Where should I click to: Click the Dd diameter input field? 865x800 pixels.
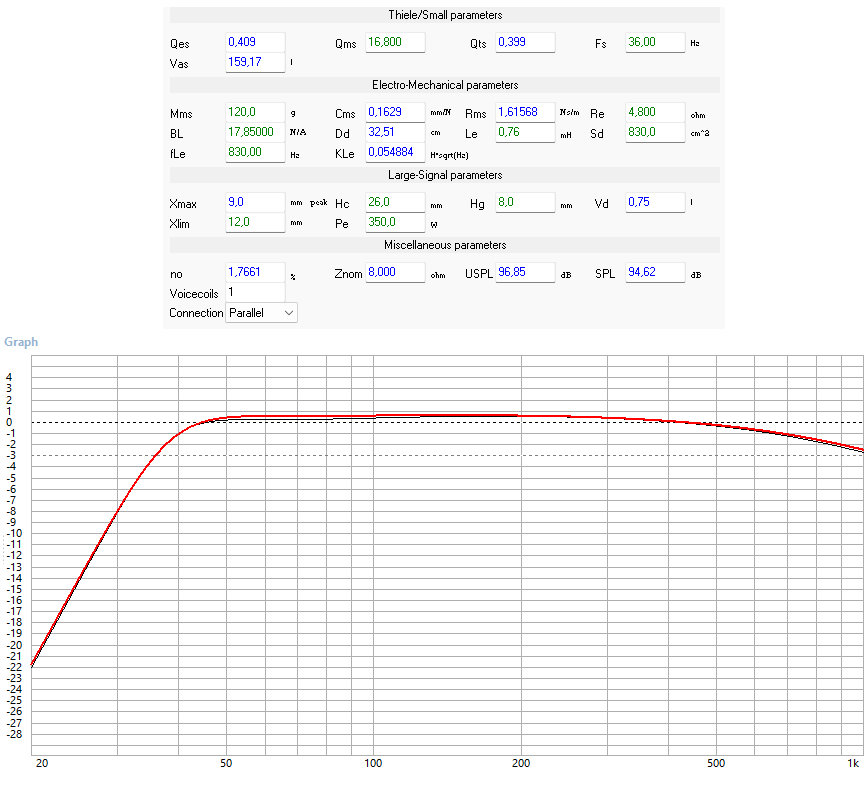[394, 132]
